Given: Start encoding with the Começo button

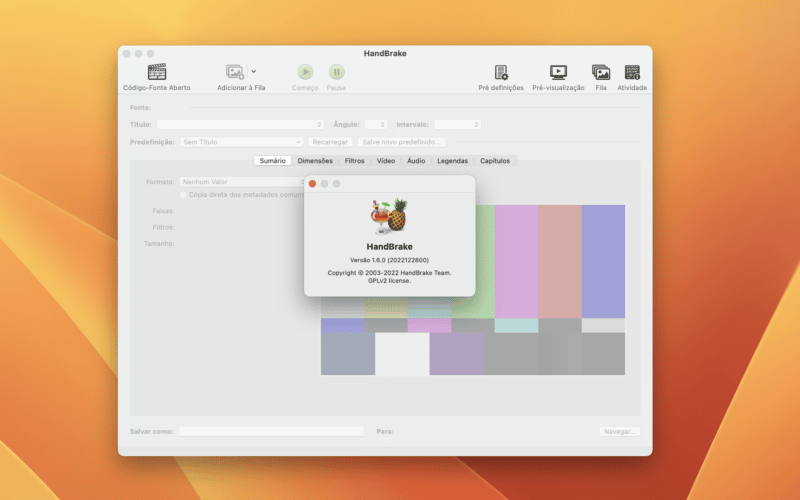Looking at the screenshot, I should click(x=305, y=72).
